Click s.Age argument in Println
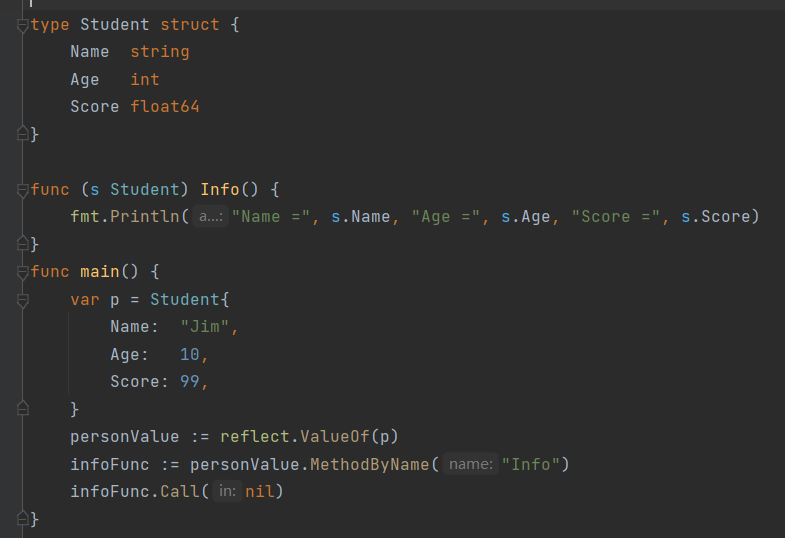 tap(526, 216)
